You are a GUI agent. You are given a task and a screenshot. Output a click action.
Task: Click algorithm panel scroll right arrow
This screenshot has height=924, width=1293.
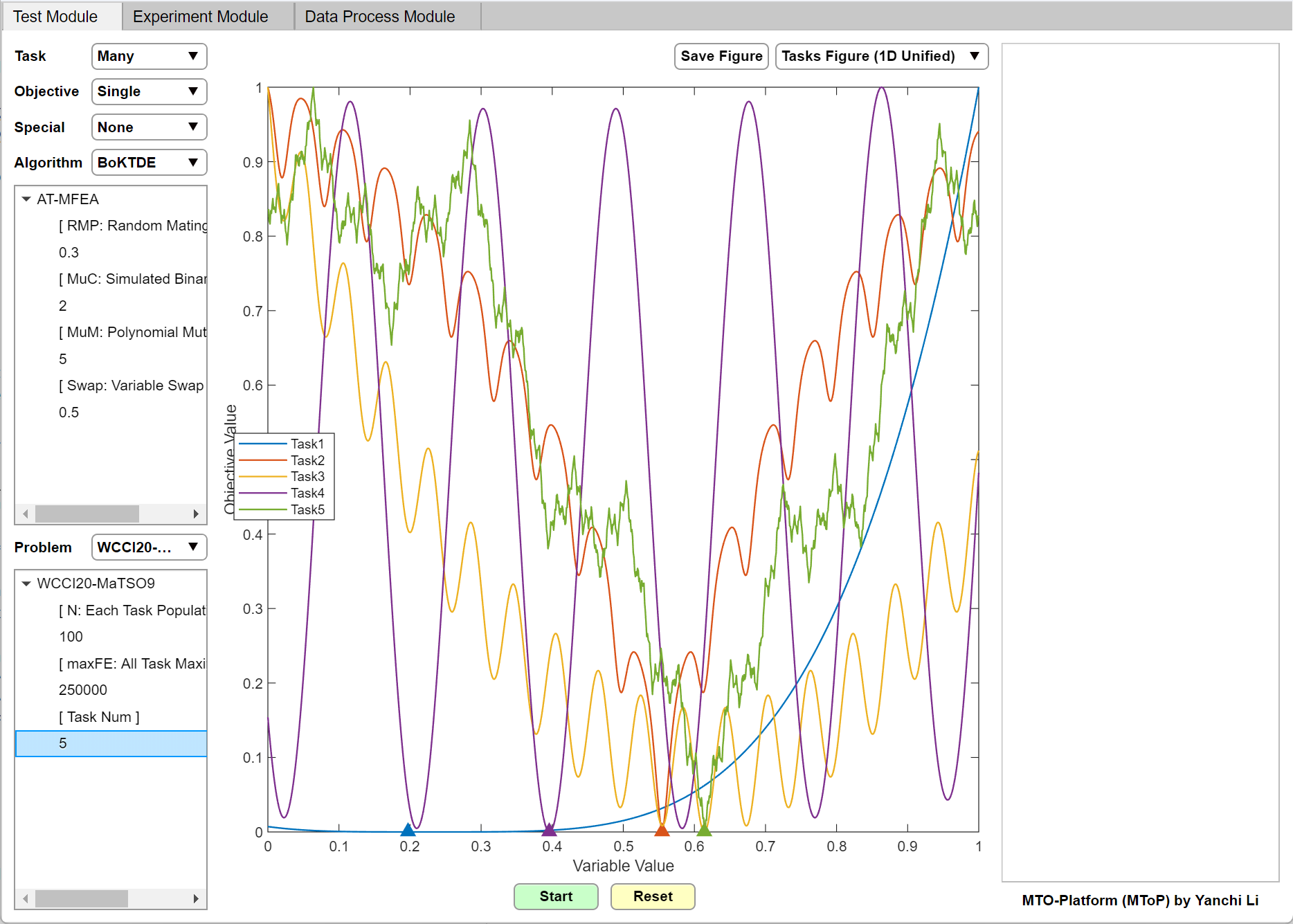click(196, 514)
